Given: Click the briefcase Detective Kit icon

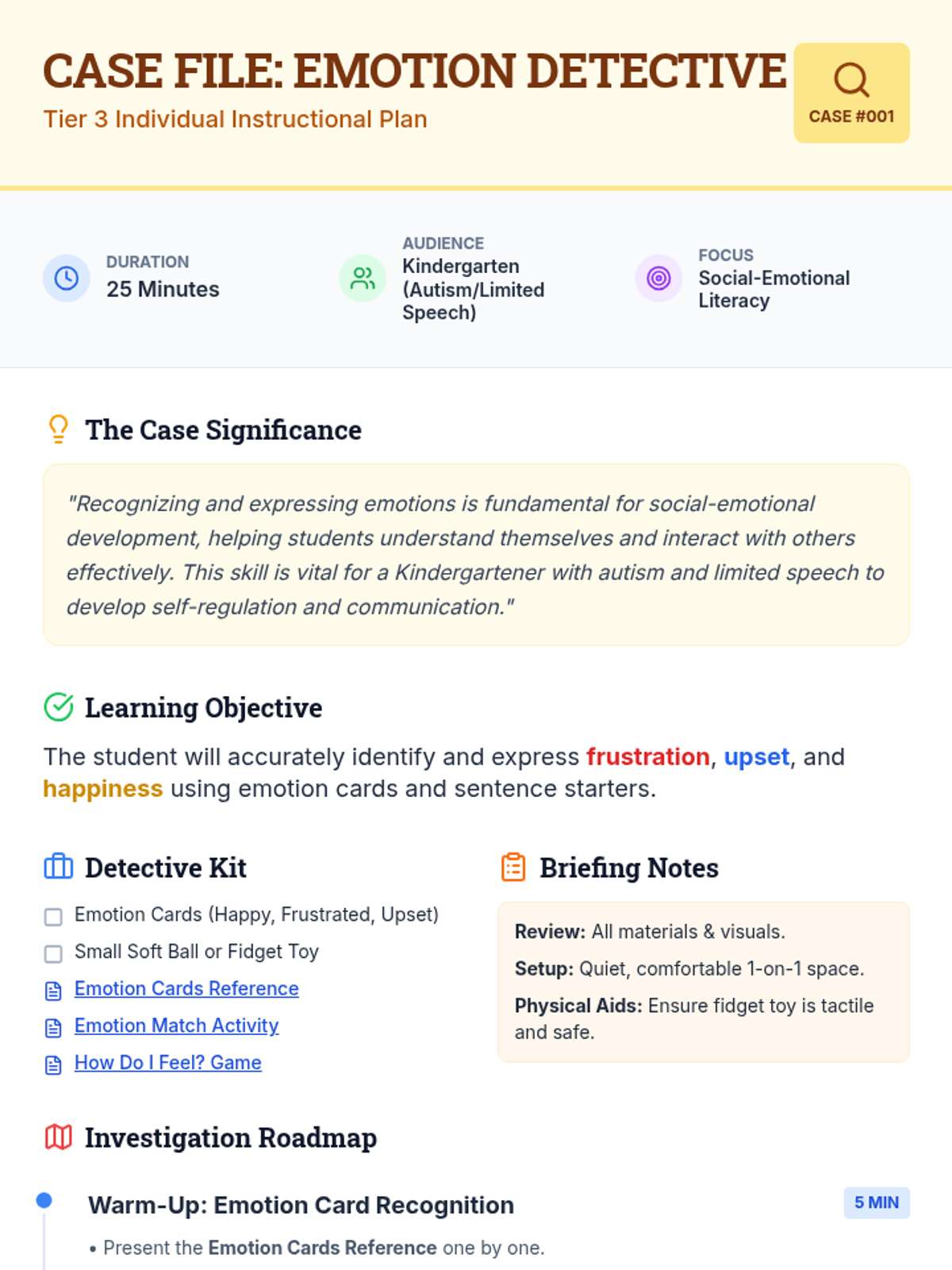Looking at the screenshot, I should pyautogui.click(x=59, y=867).
